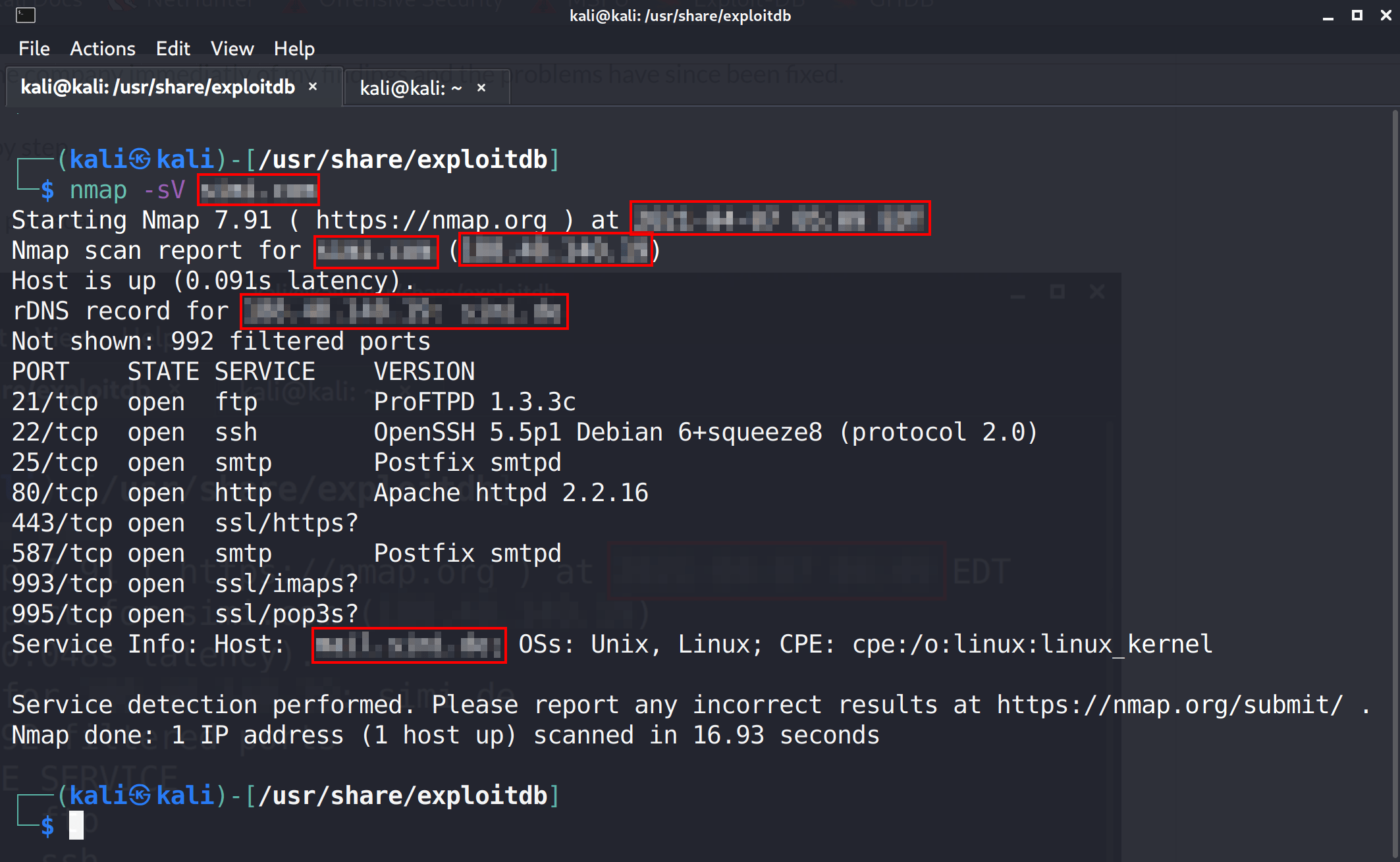Click the Kali logo symbol in the top prompt

click(140, 159)
